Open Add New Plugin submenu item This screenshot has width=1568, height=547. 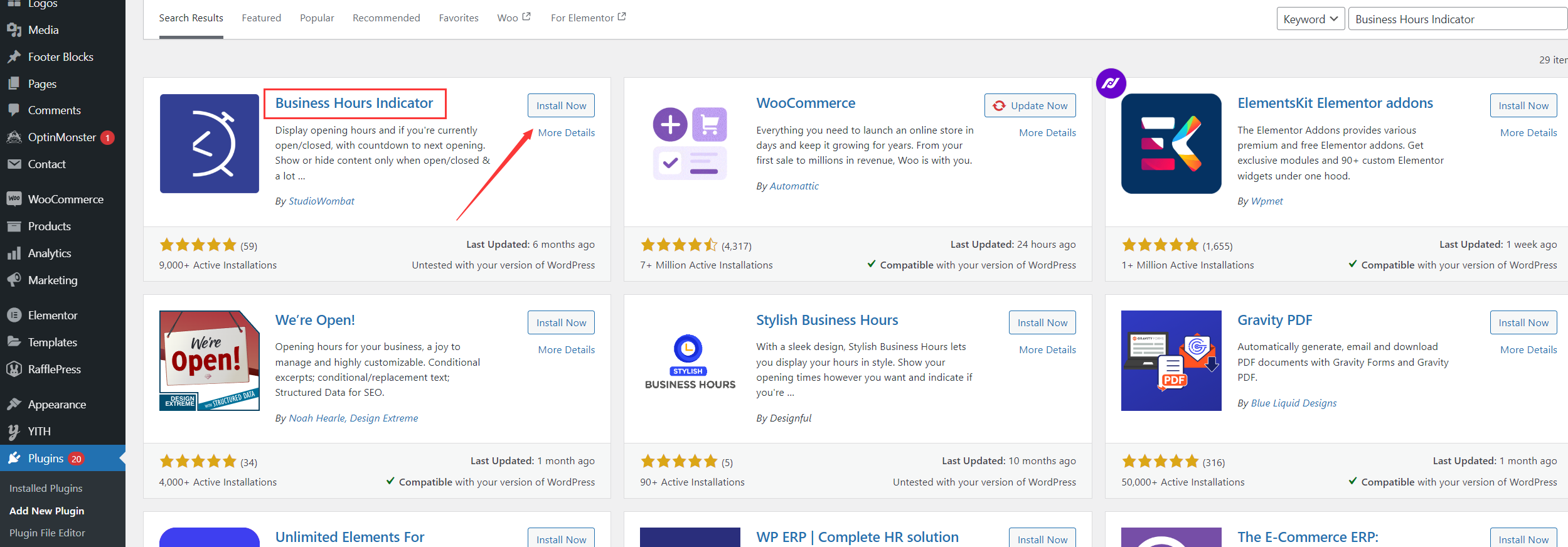[46, 511]
